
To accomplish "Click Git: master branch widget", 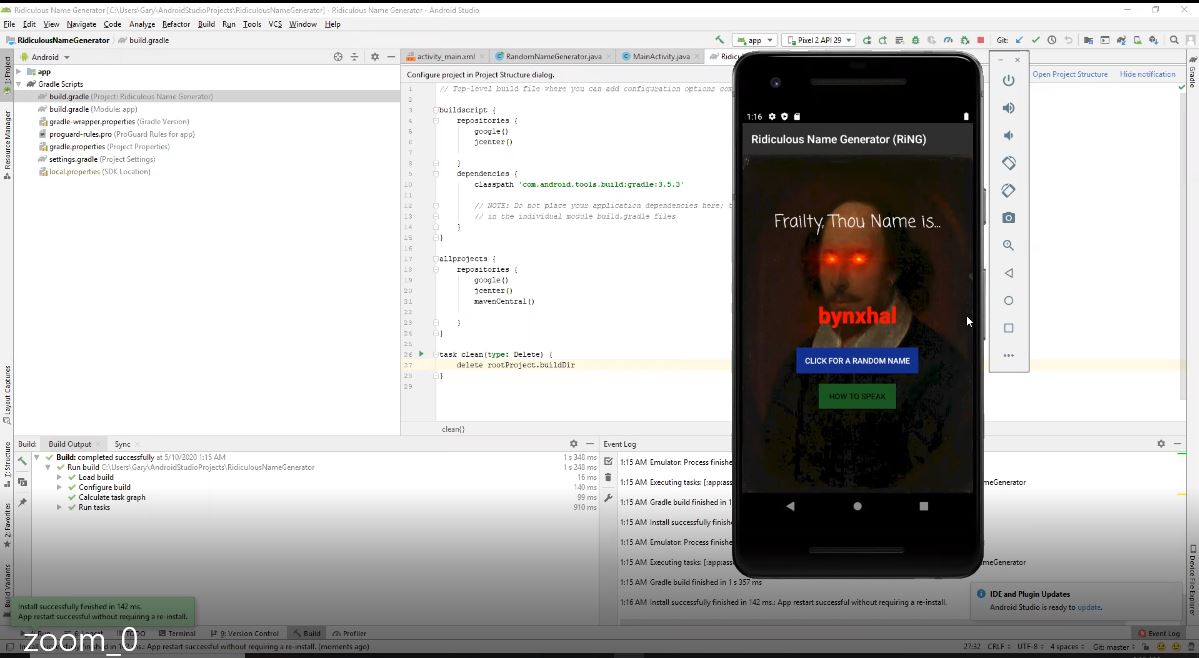I will tap(1116, 647).
